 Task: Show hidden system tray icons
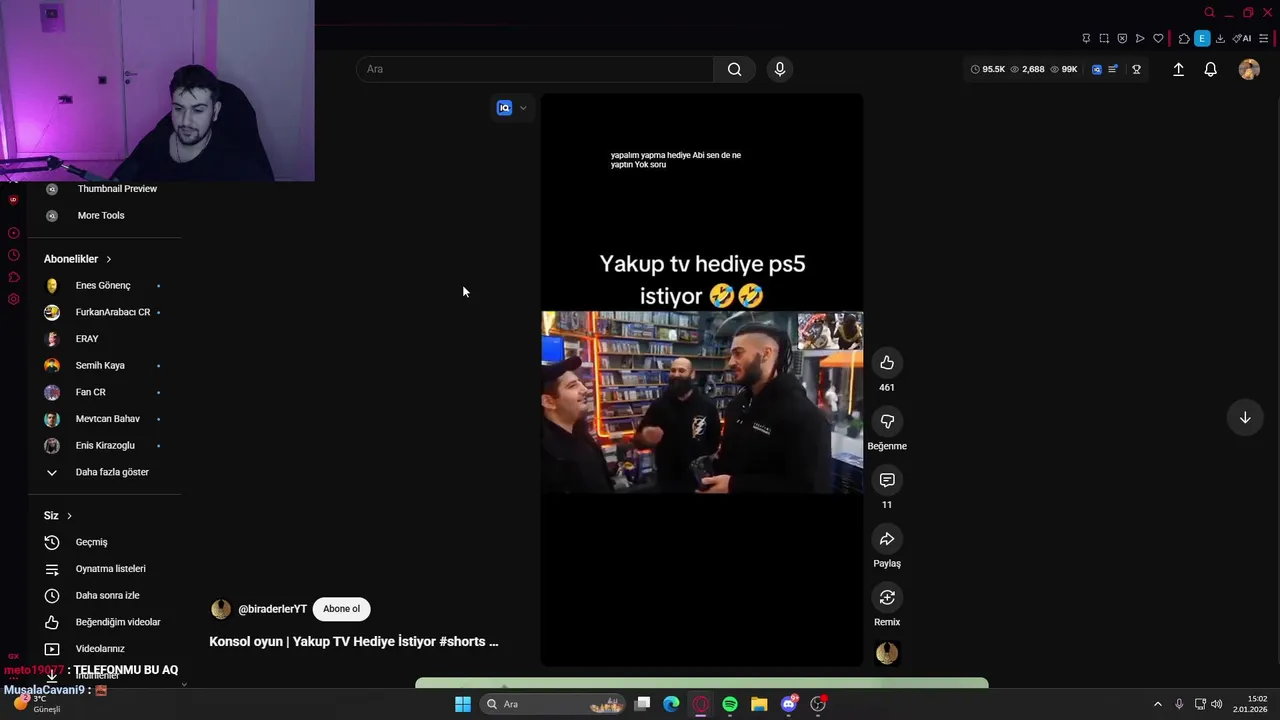tap(1158, 704)
